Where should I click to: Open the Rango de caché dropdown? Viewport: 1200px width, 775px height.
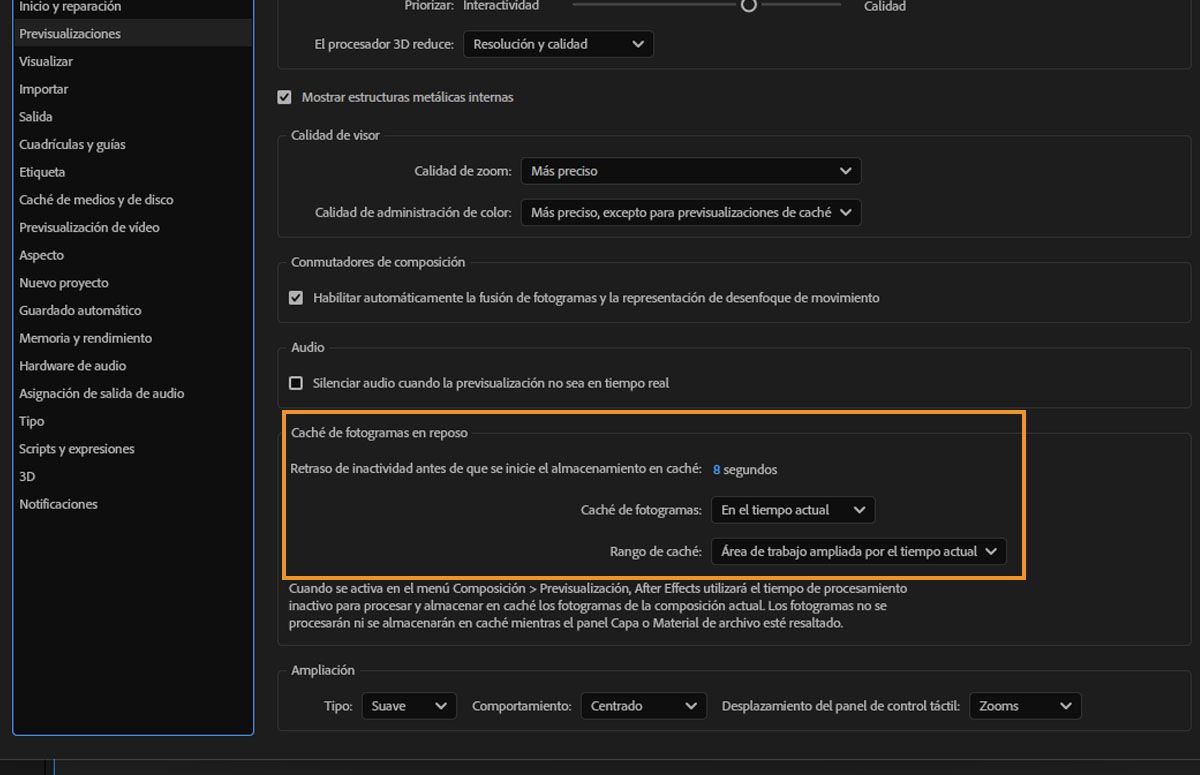[x=858, y=551]
